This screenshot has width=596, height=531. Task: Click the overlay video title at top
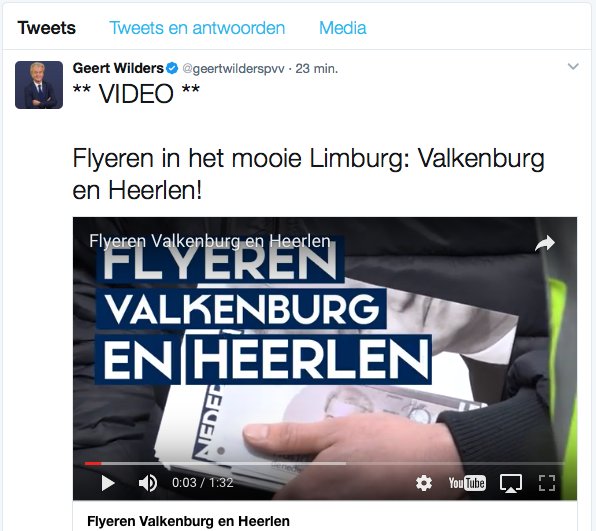210,241
